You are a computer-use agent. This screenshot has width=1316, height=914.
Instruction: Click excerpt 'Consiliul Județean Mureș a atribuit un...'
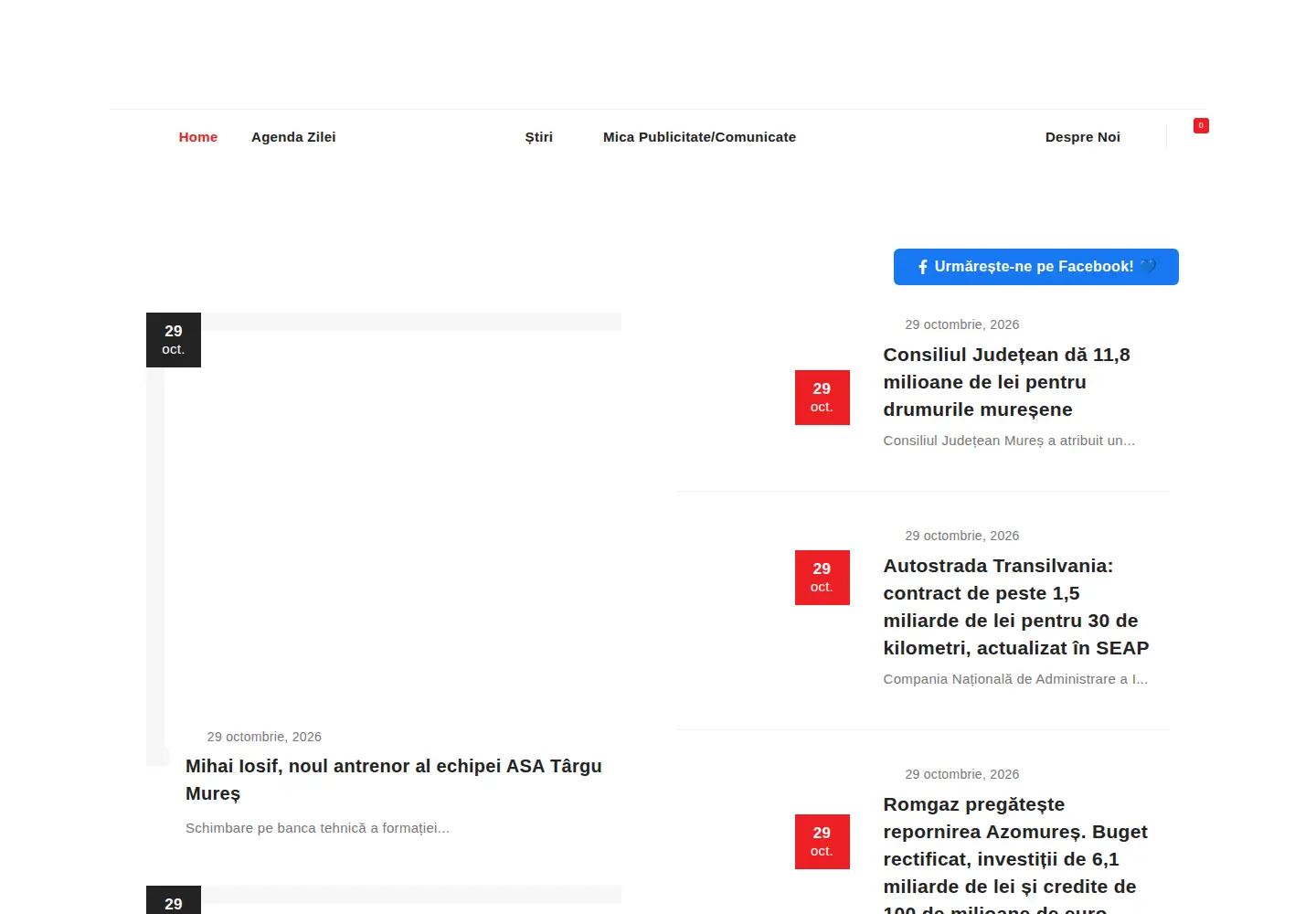coord(1009,441)
